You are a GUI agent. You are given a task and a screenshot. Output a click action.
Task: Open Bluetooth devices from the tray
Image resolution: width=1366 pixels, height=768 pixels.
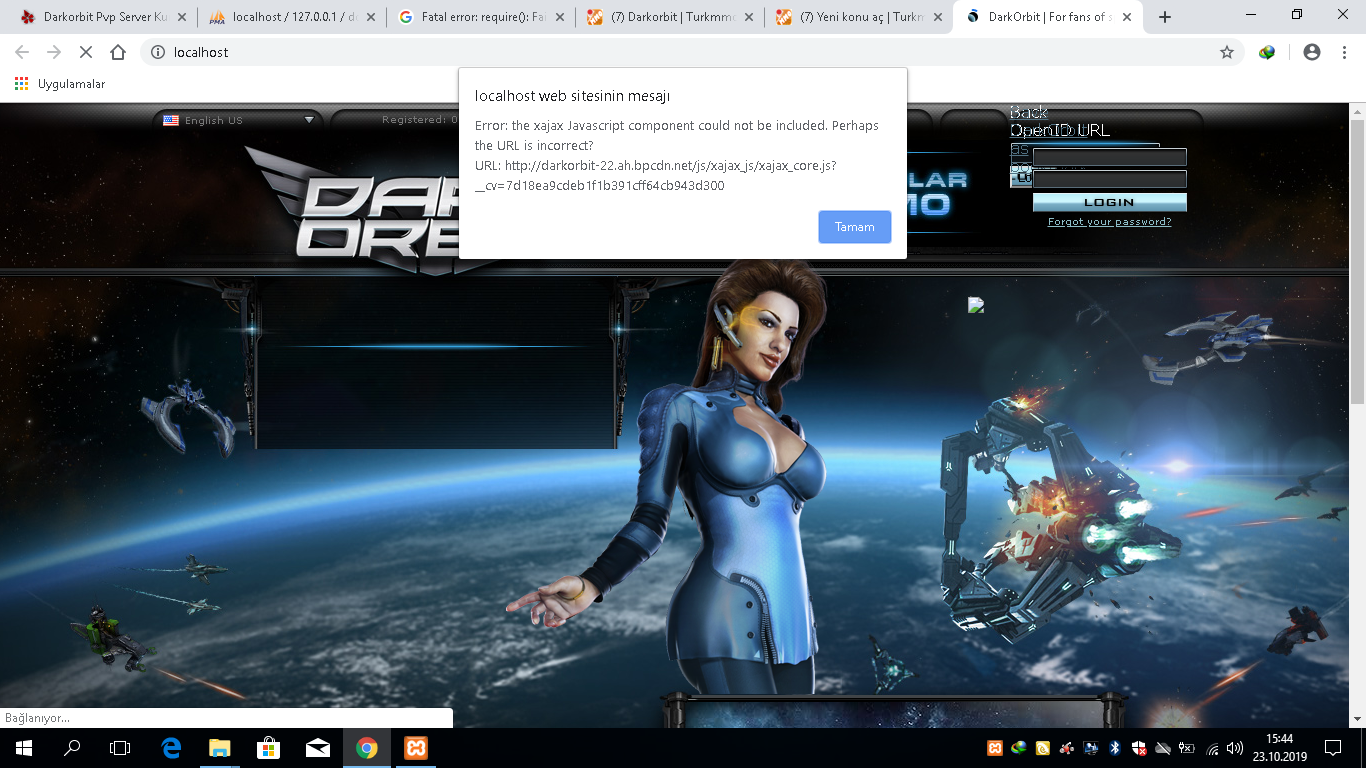(1115, 748)
